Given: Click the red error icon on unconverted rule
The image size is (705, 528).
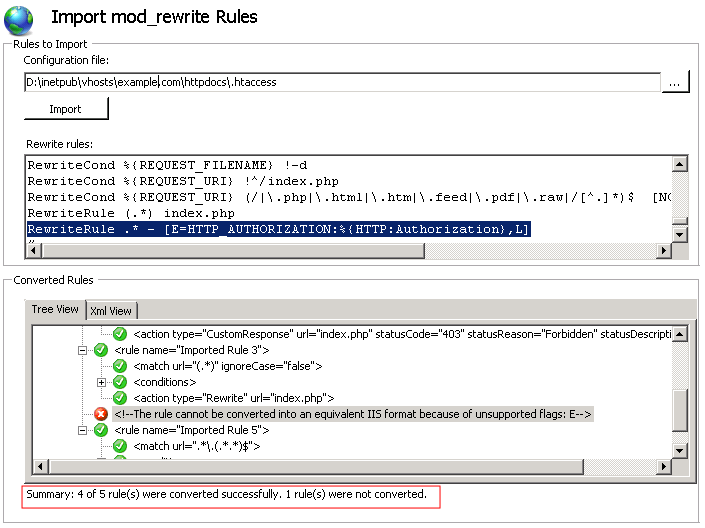Looking at the screenshot, I should (100, 413).
